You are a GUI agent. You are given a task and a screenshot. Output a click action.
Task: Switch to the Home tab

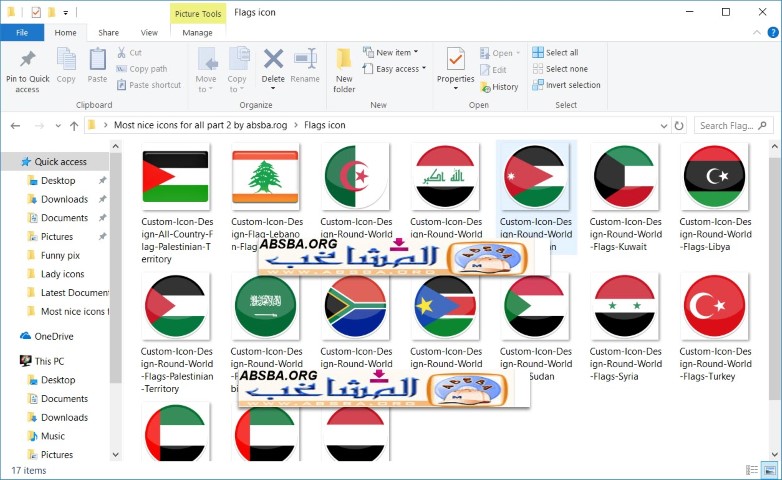pyautogui.click(x=65, y=32)
